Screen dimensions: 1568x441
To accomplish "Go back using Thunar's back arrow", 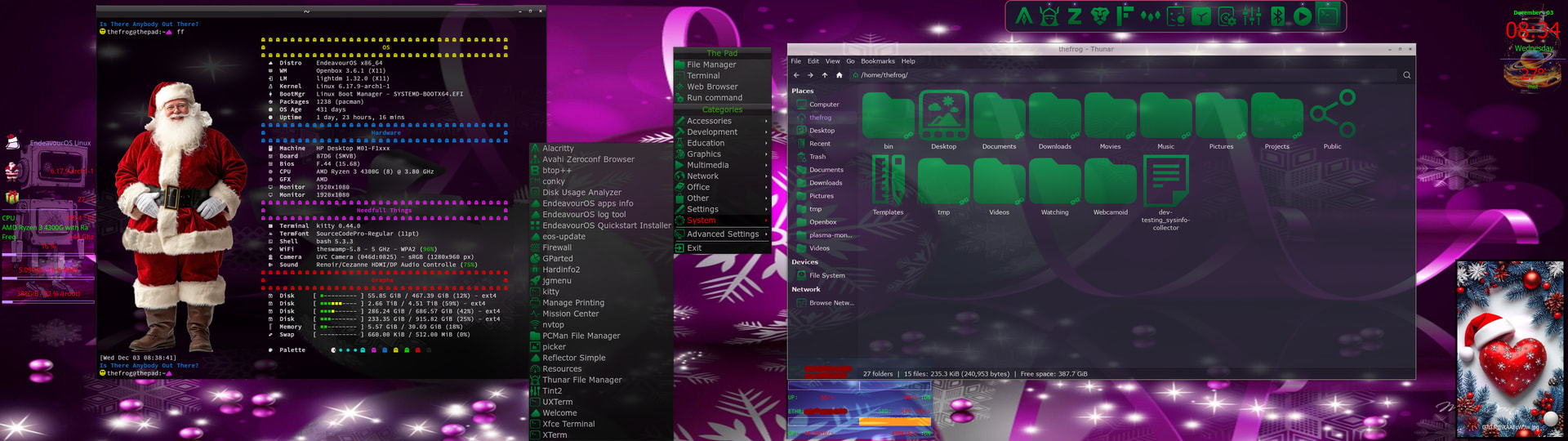I will (796, 75).
